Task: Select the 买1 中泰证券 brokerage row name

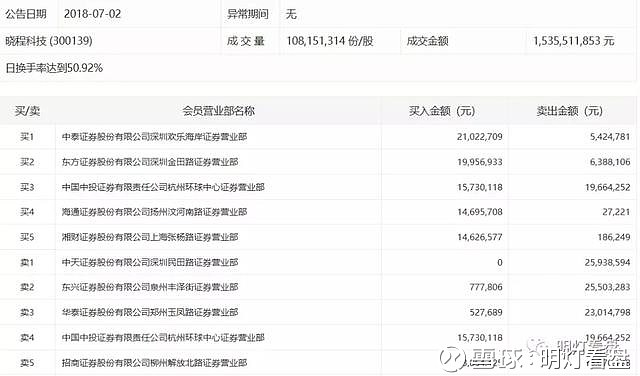Action: pos(154,137)
